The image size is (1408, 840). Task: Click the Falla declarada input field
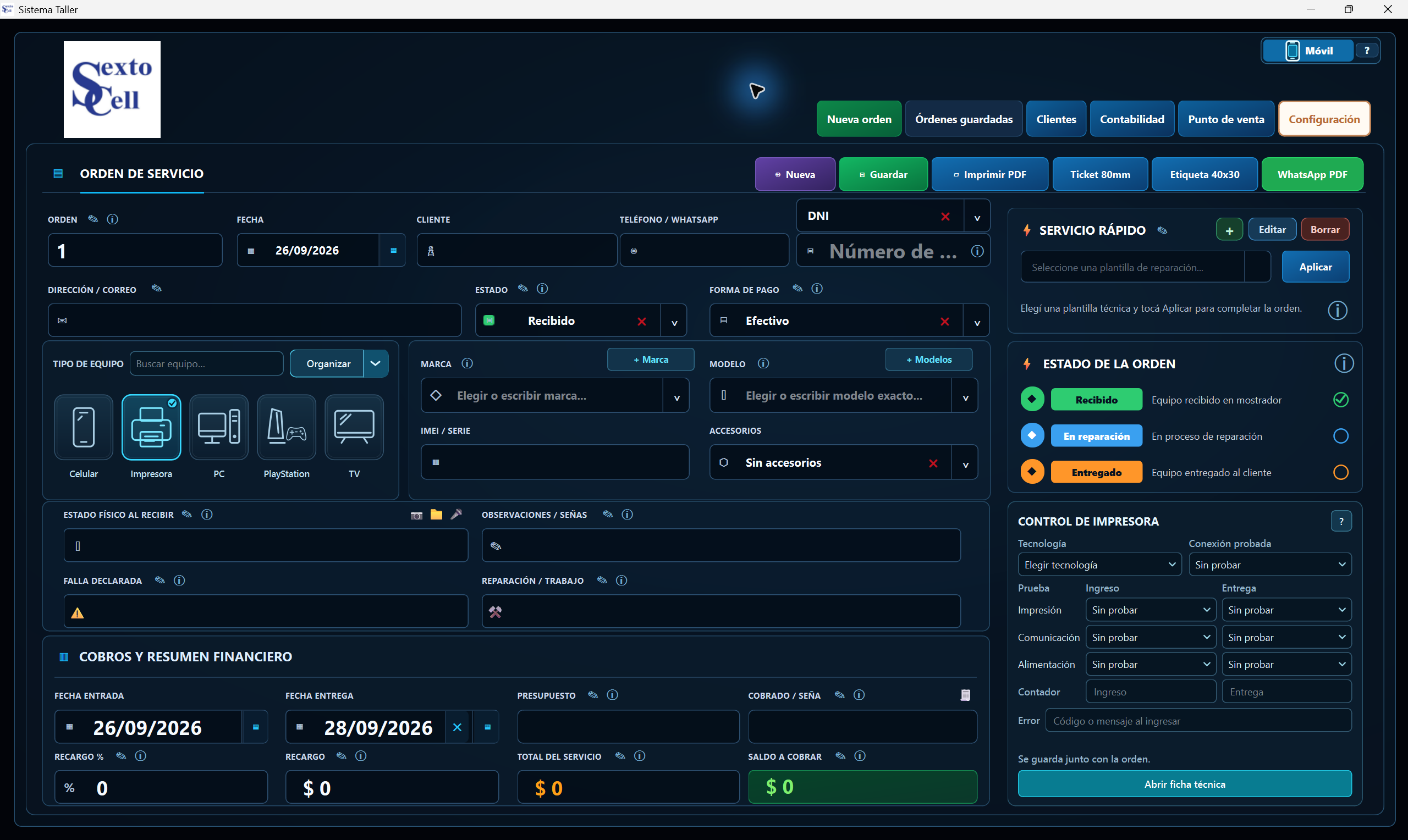click(266, 612)
